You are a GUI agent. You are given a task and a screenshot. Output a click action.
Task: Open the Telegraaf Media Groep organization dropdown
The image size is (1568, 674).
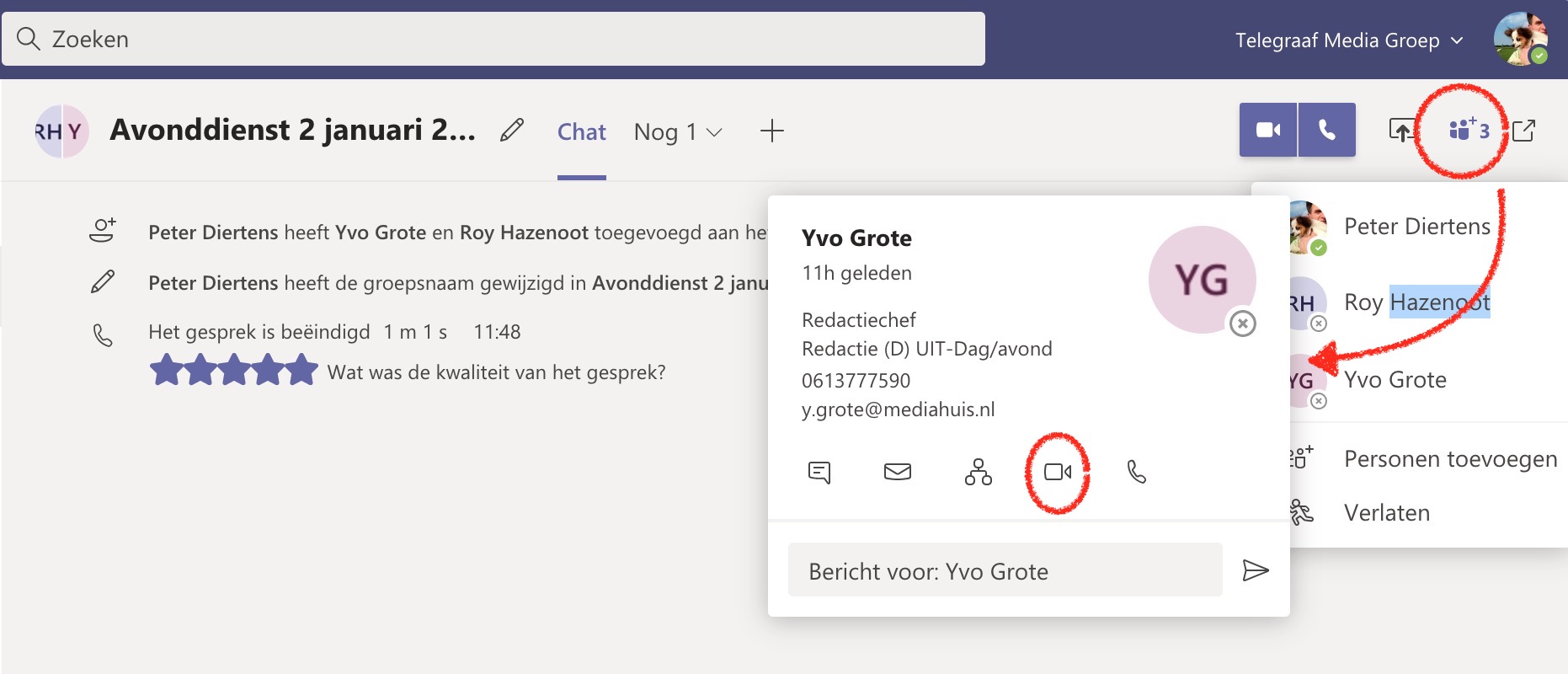tap(1348, 40)
